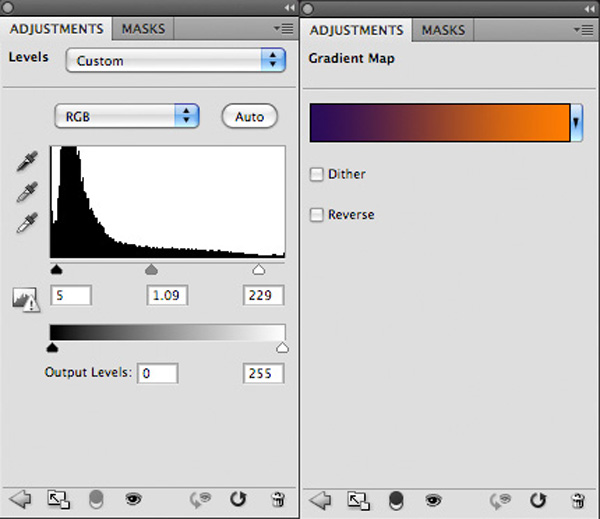
Task: Select the white point eyedropper in Levels
Action: pos(27,223)
